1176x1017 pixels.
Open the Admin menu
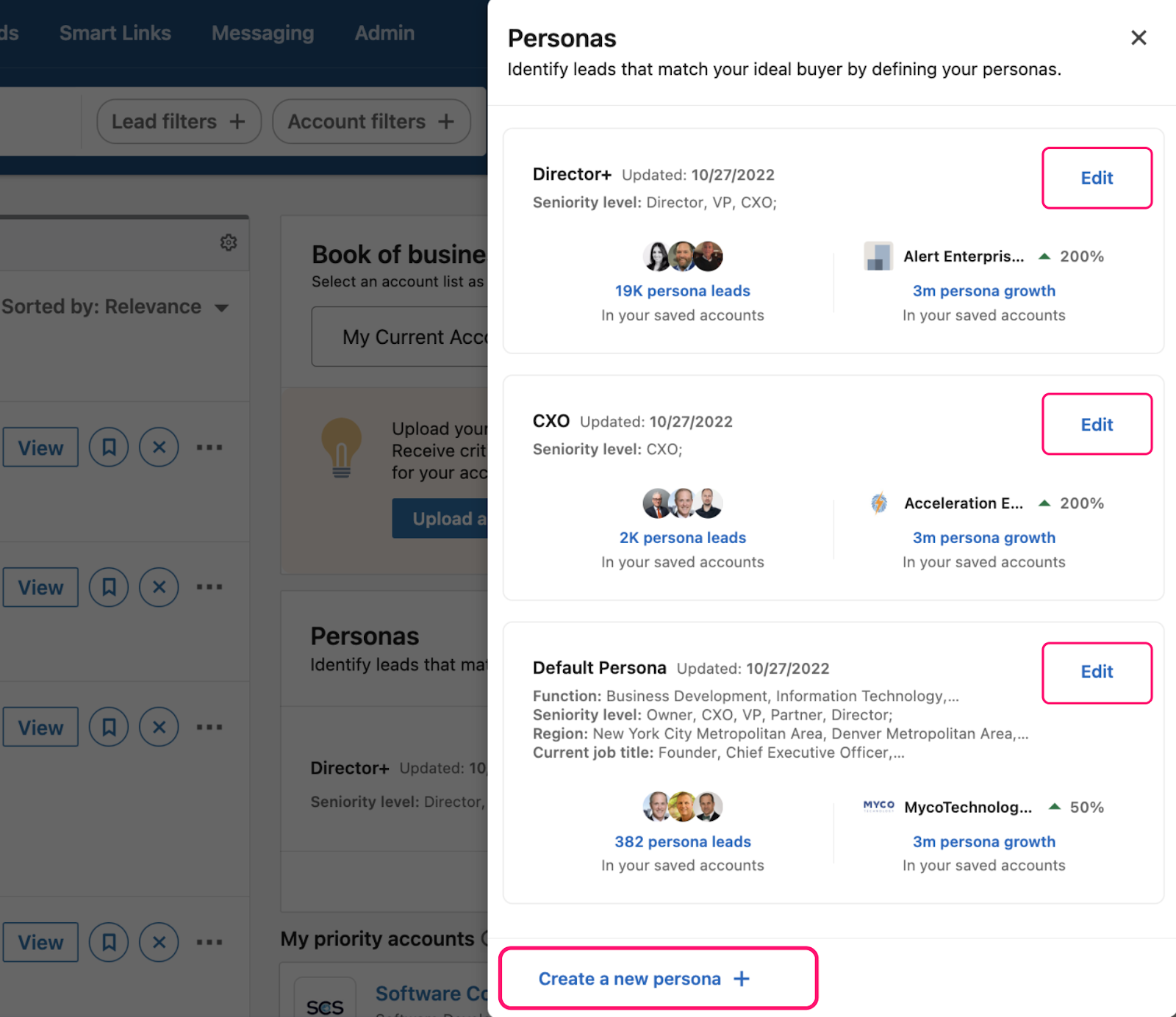[384, 32]
